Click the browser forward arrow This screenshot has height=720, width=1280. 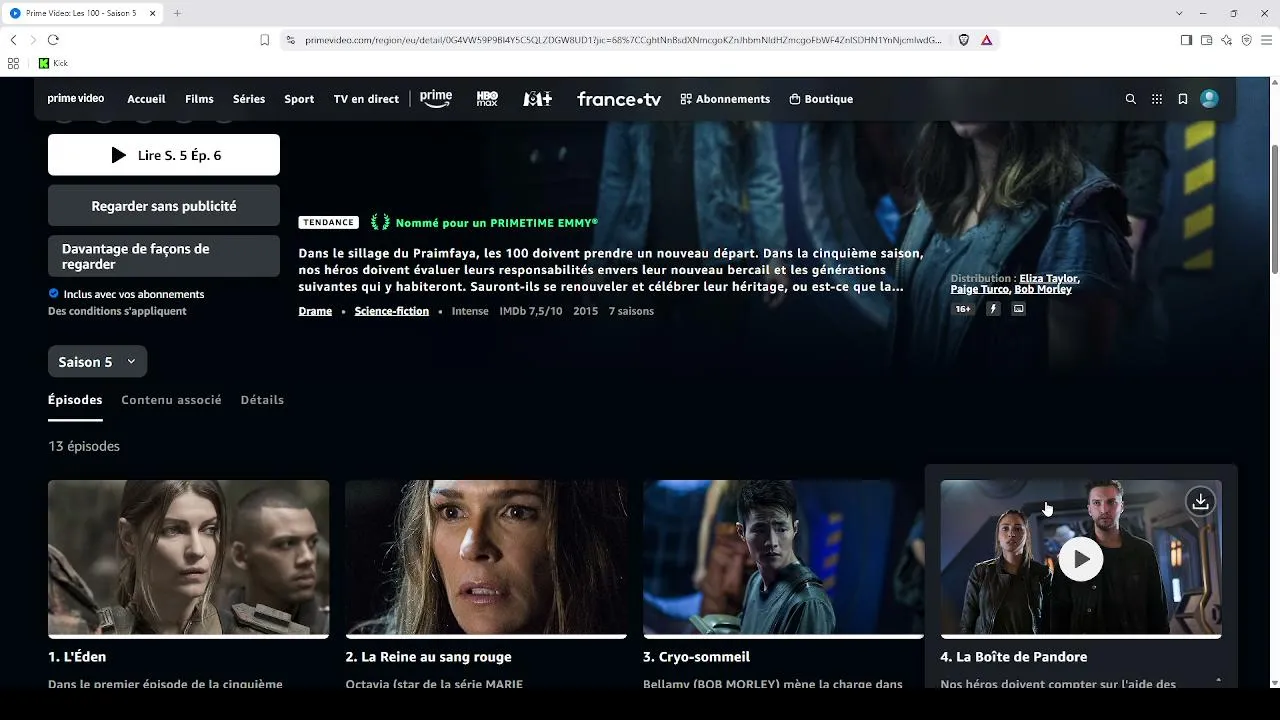click(33, 40)
